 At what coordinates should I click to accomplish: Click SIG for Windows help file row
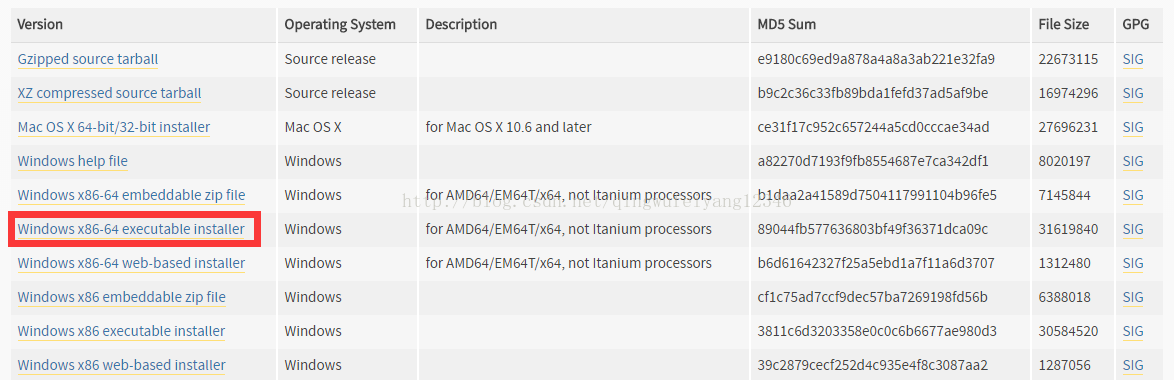(1133, 161)
